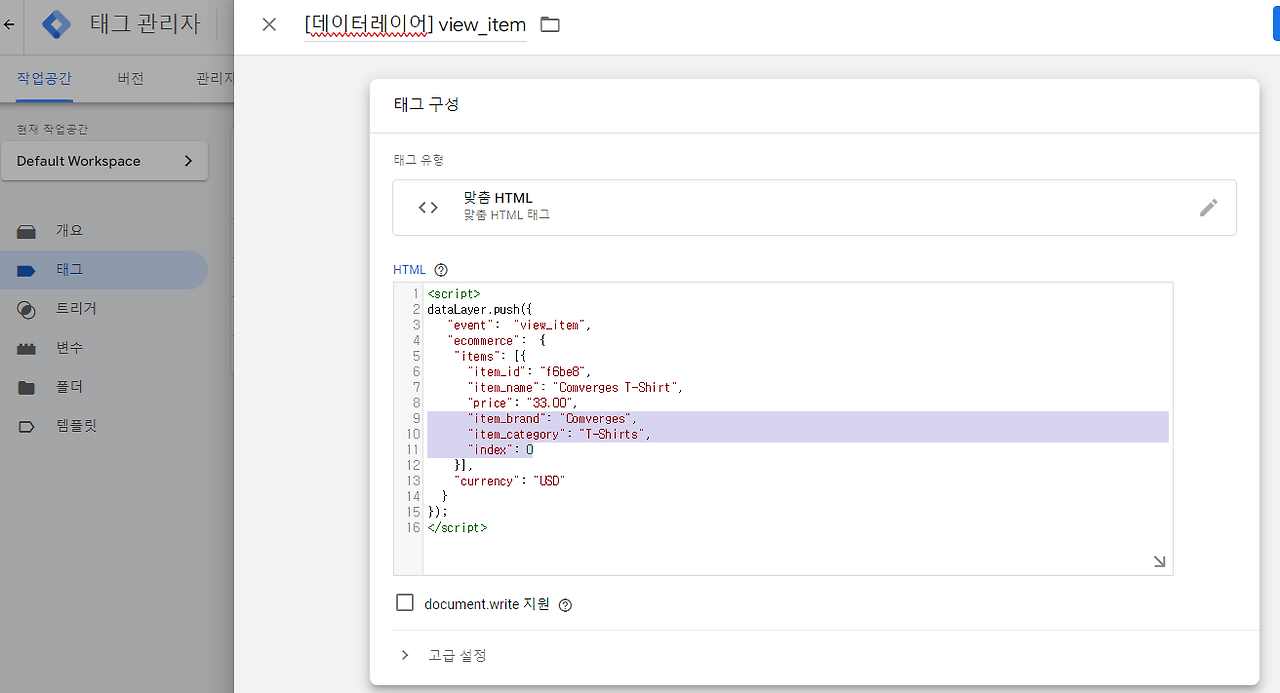Click the tag name input field at top
The height and width of the screenshot is (693, 1280).
pyautogui.click(x=415, y=24)
